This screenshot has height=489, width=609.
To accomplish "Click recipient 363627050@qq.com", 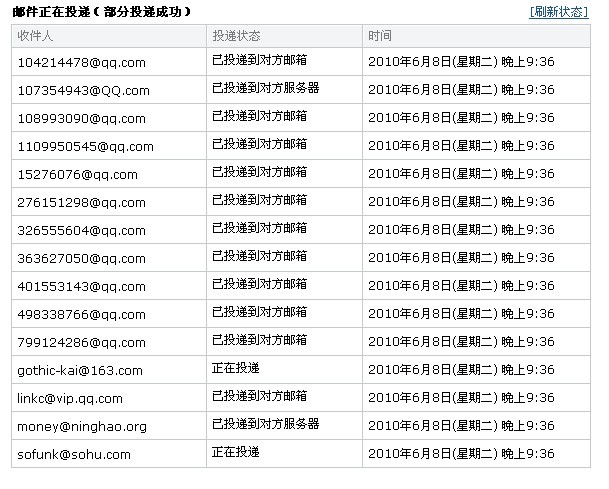I will coord(82,258).
